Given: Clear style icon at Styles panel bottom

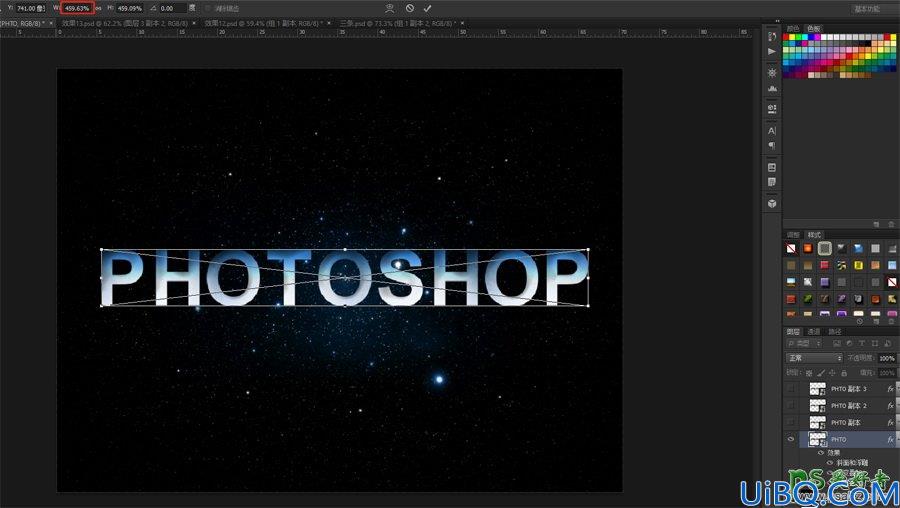Looking at the screenshot, I should (860, 321).
